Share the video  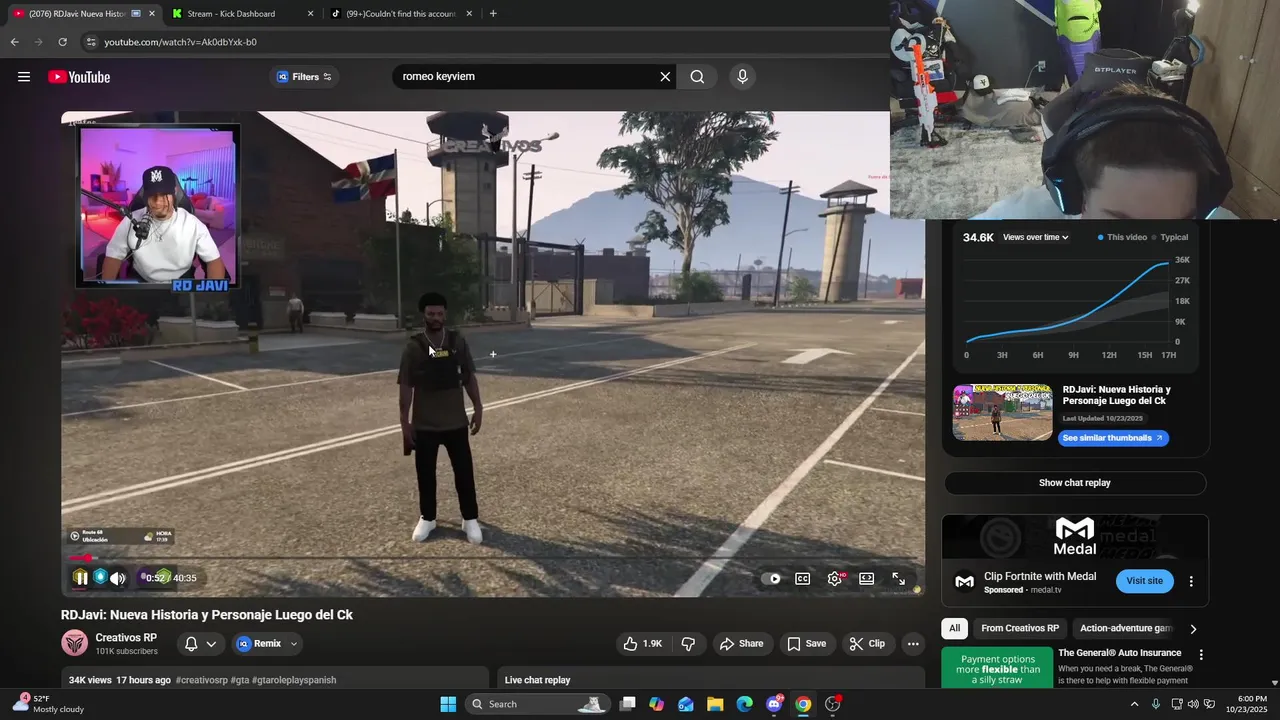[x=742, y=644]
